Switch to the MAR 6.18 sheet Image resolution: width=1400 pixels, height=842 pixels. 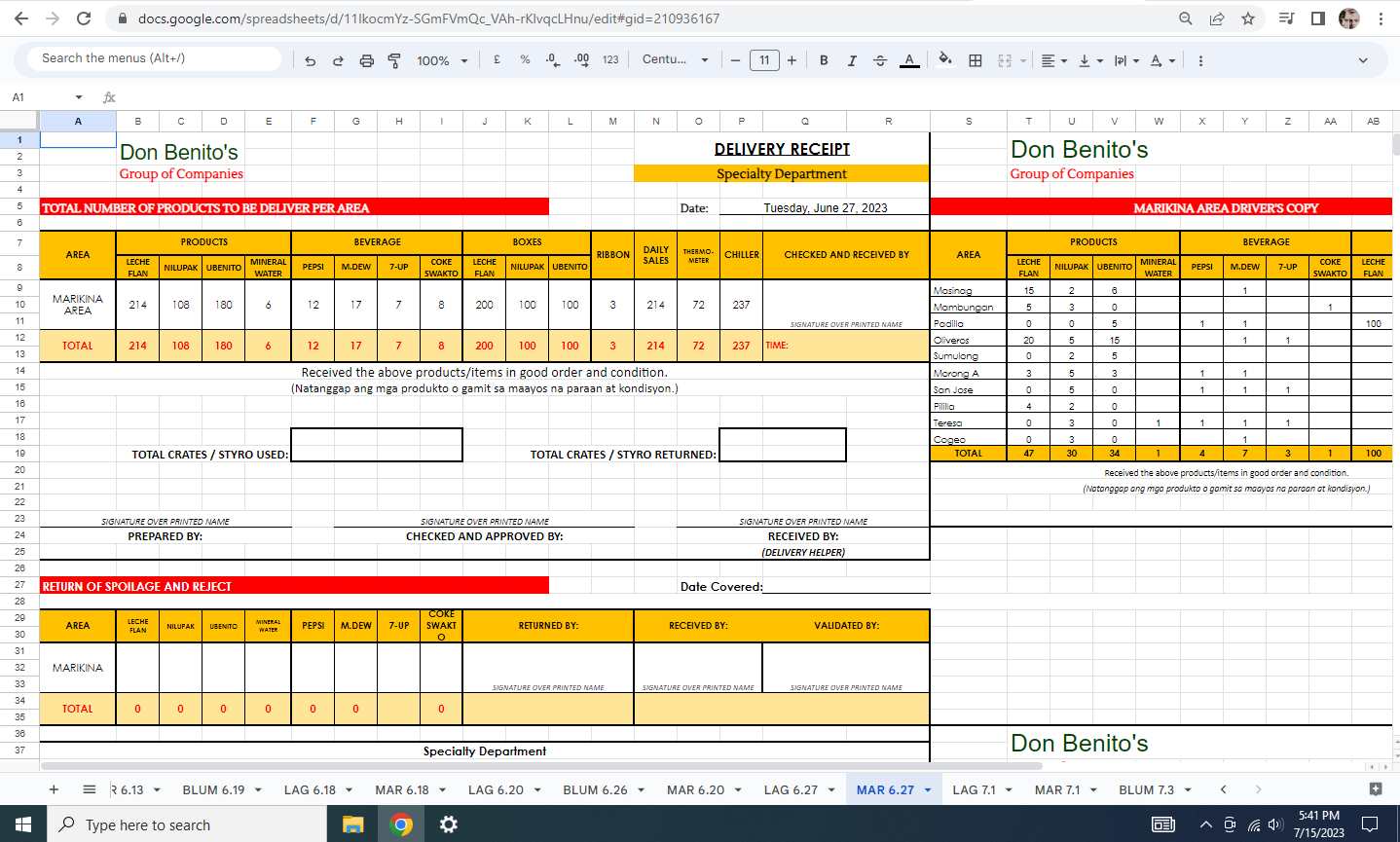402,789
